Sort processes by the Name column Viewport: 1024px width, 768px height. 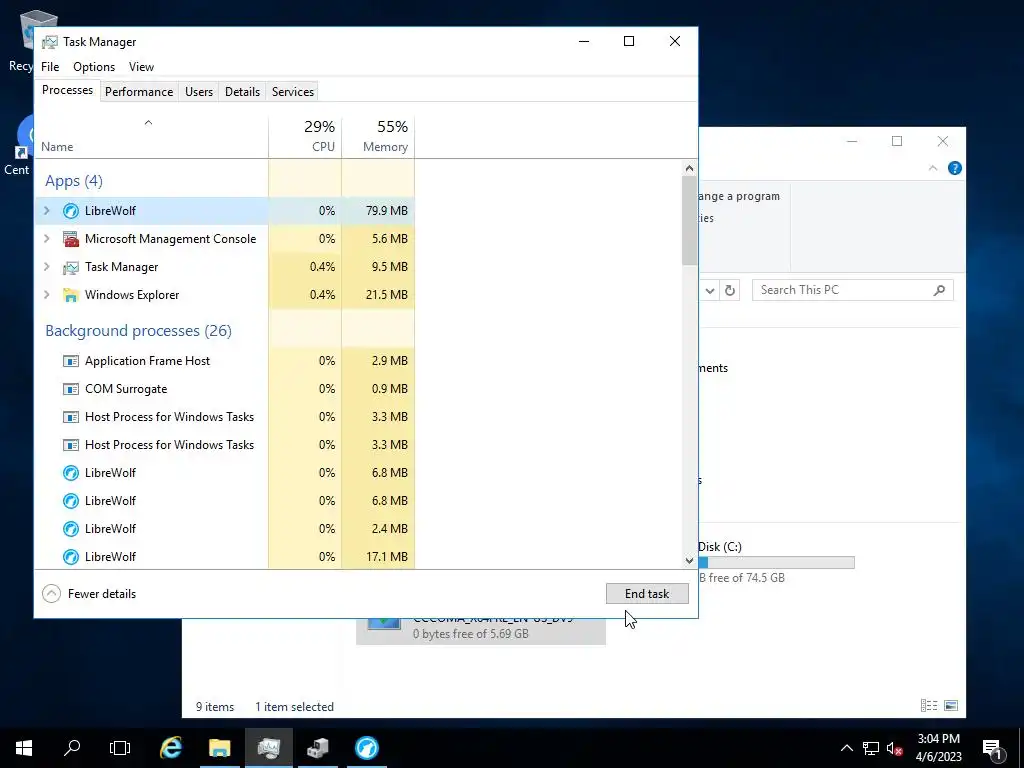coord(151,137)
